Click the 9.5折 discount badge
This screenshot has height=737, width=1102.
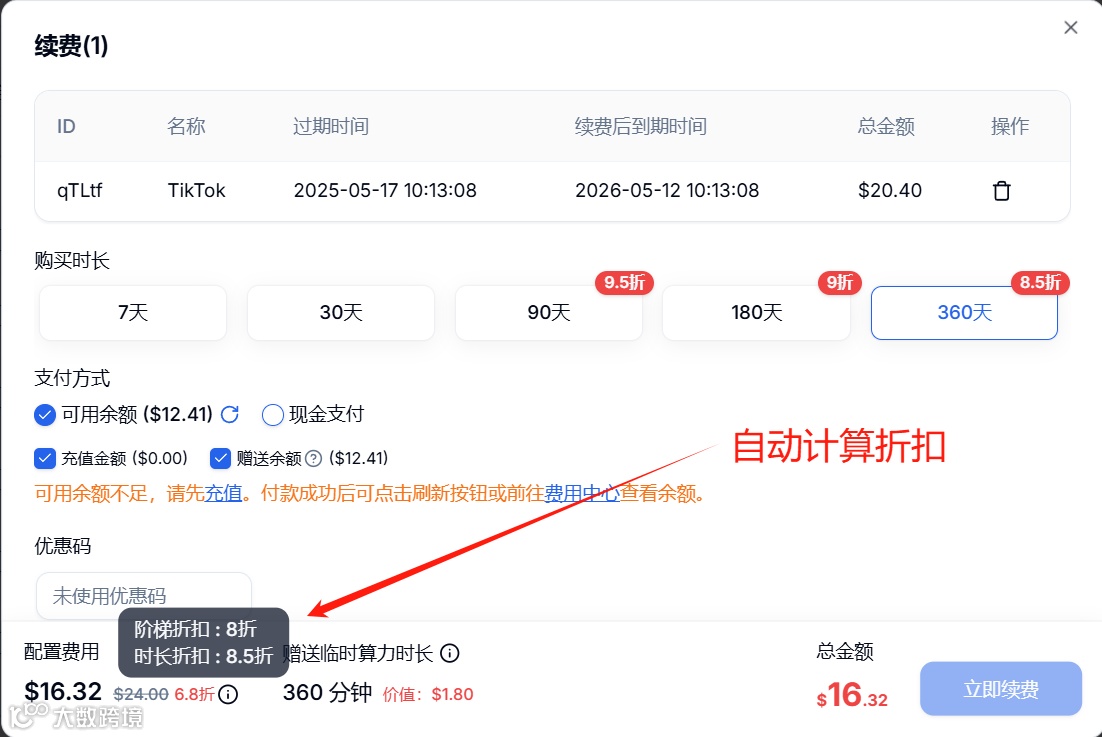(x=624, y=282)
